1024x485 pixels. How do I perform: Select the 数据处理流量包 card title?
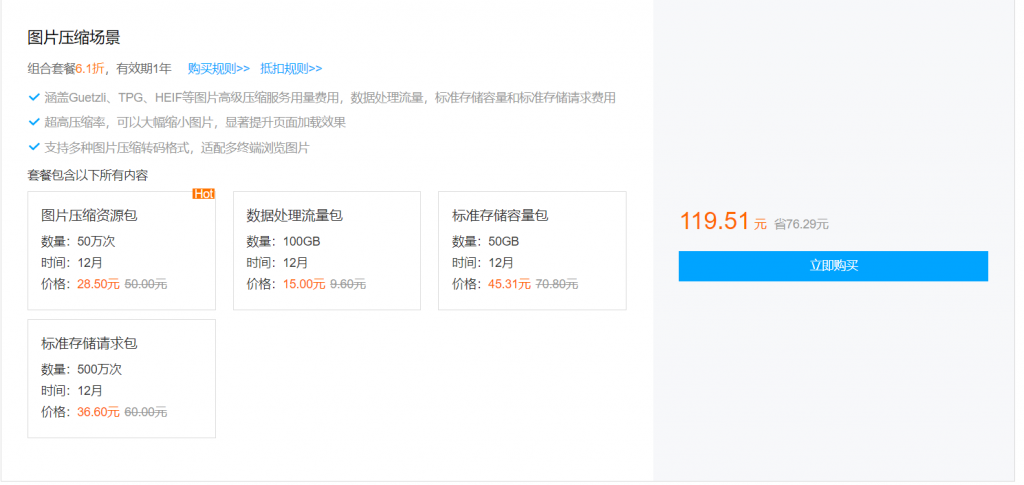[x=295, y=215]
